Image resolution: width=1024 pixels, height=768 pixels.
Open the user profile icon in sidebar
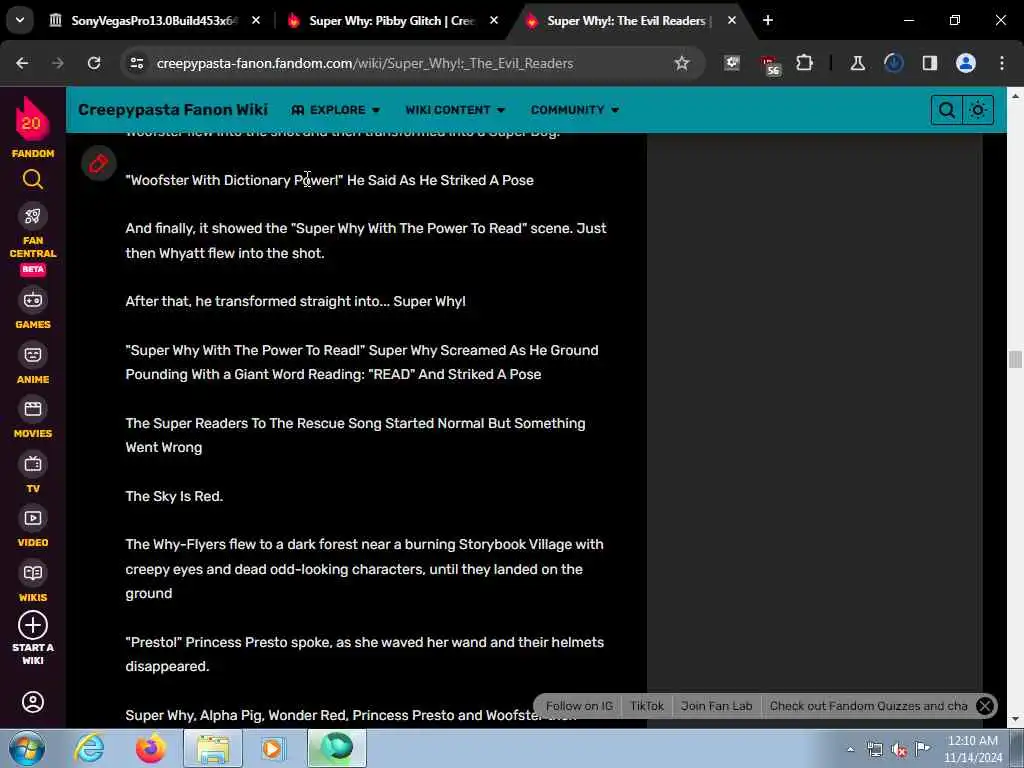coord(33,702)
